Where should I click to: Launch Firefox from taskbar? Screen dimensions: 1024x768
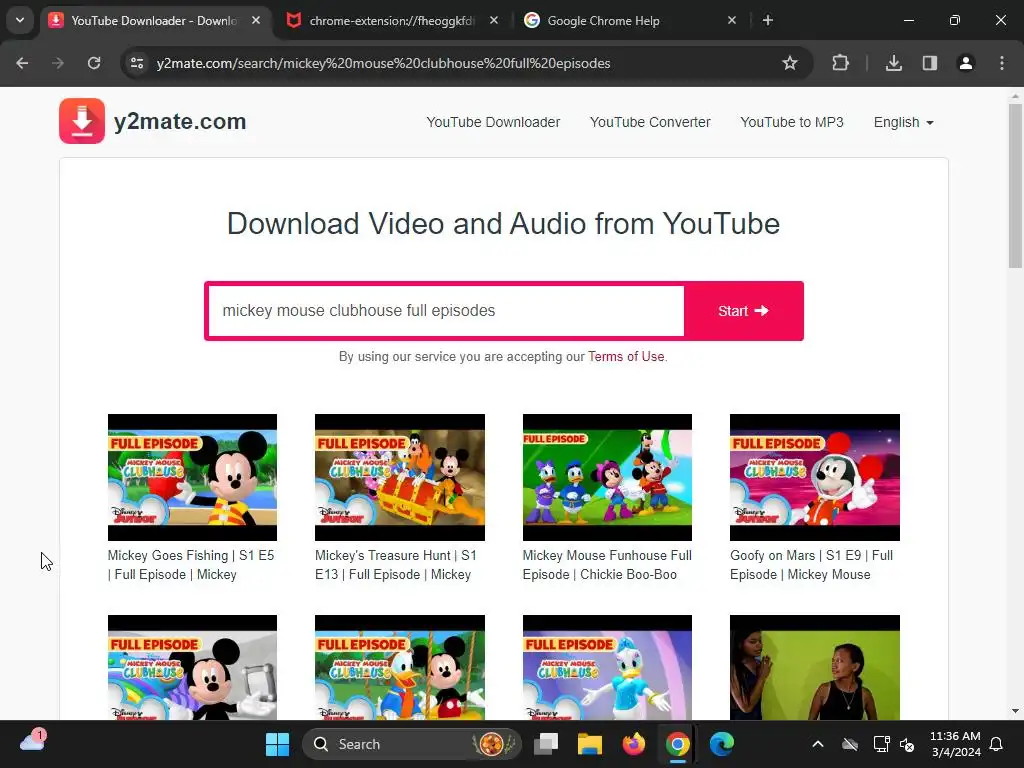coord(633,744)
